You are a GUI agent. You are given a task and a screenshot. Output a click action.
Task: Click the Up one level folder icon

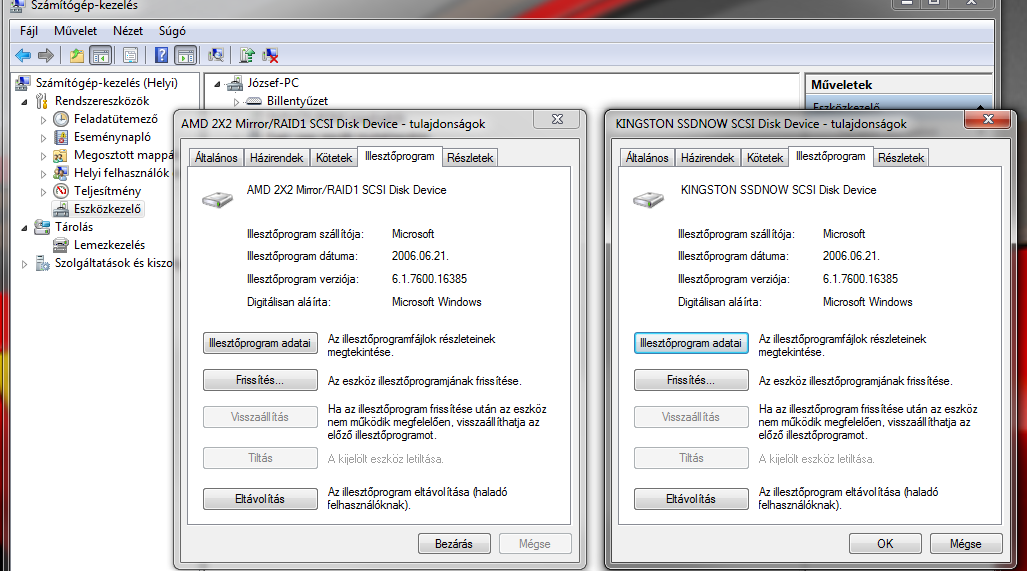click(x=77, y=56)
